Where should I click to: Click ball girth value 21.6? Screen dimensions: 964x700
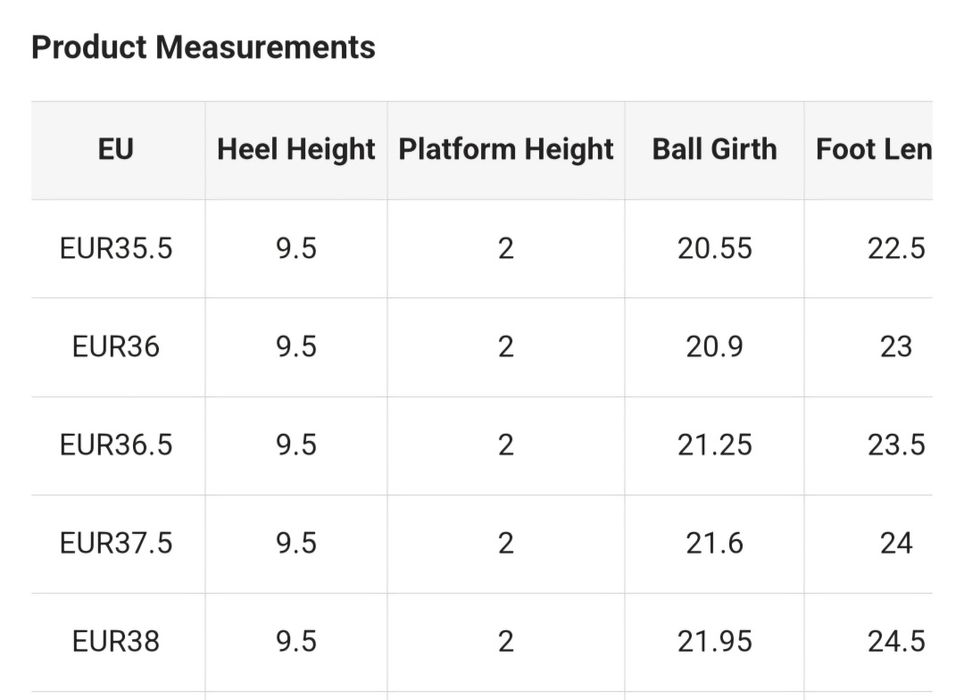coord(714,543)
